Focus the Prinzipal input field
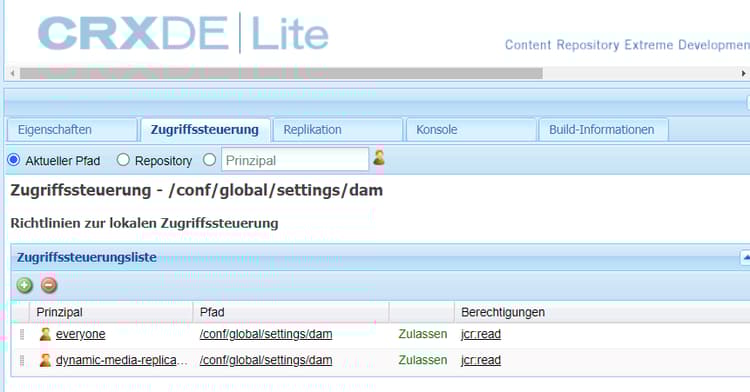Viewport: 750px width, 392px height. pos(295,160)
